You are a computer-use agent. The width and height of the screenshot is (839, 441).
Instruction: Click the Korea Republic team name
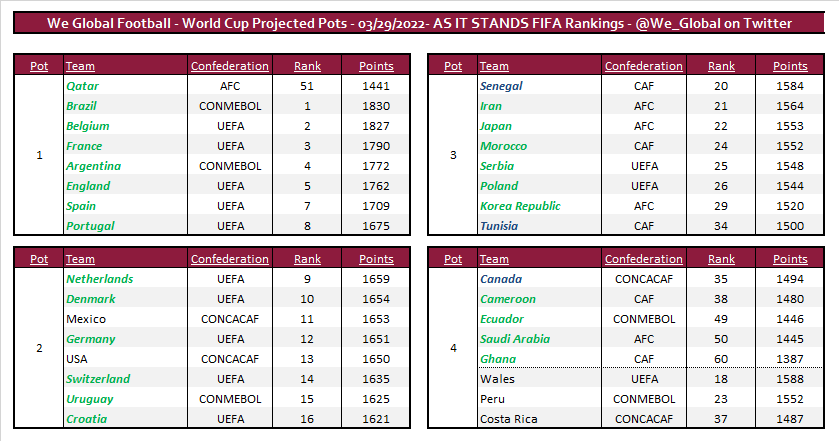(520, 206)
